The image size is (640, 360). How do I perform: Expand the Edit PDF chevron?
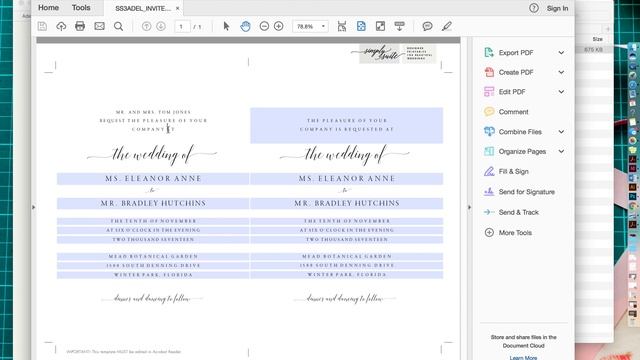click(561, 92)
